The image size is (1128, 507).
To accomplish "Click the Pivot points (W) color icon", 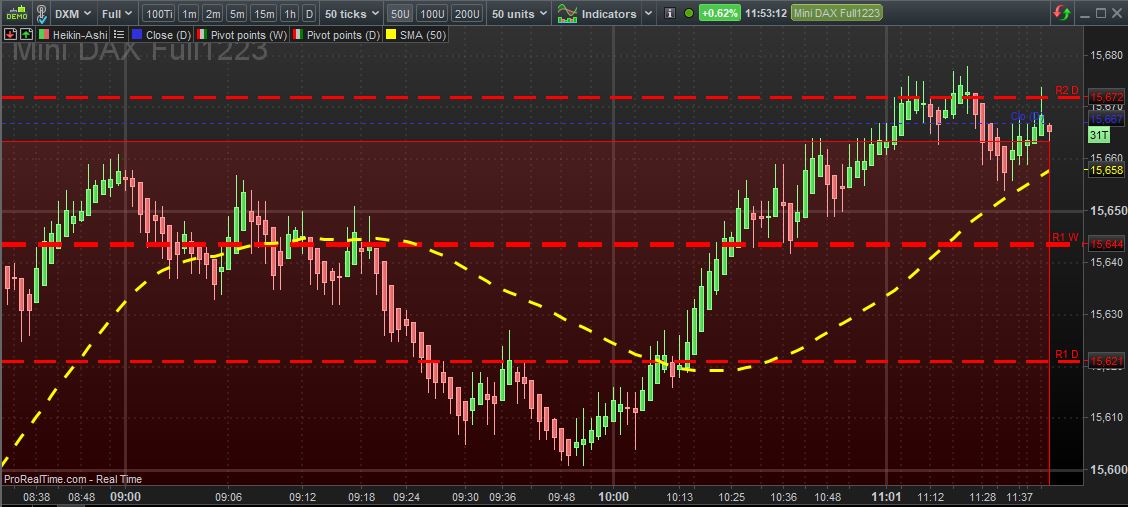I will click(202, 34).
